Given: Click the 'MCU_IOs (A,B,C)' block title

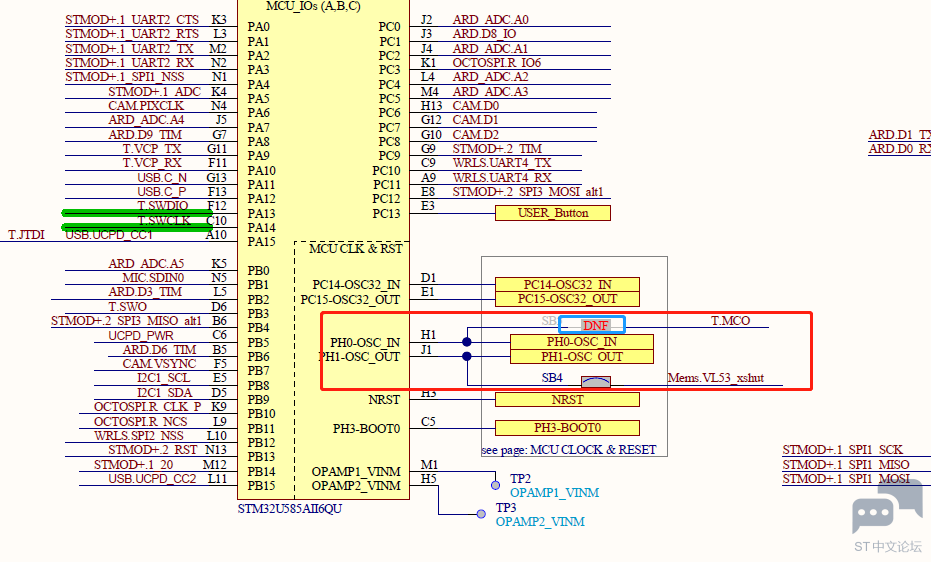Looking at the screenshot, I should tap(314, 7).
